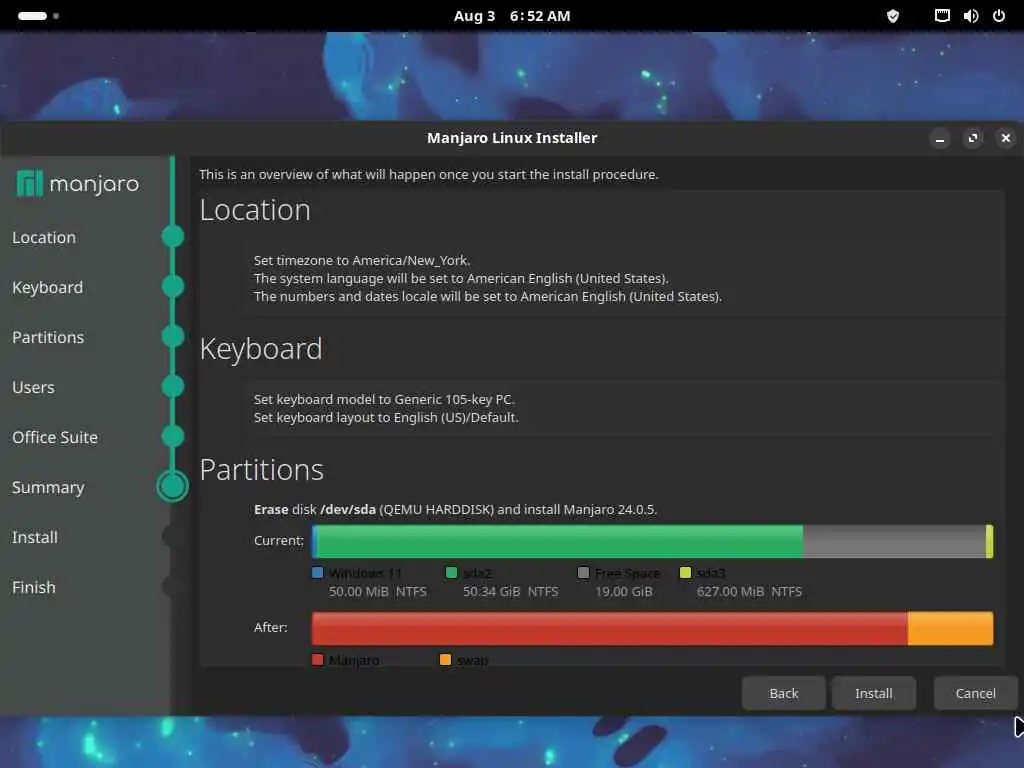Open the Partitions step in sidebar
Screen dimensions: 1024x768
coord(48,337)
